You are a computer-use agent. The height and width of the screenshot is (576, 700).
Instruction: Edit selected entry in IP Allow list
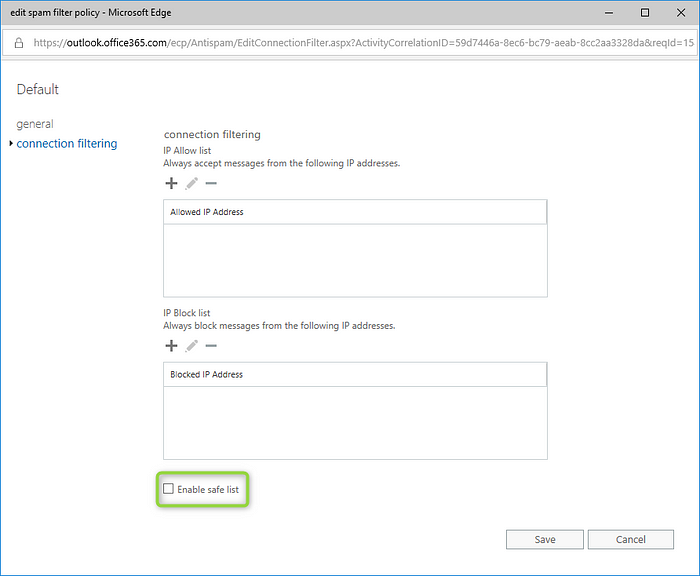coord(192,183)
